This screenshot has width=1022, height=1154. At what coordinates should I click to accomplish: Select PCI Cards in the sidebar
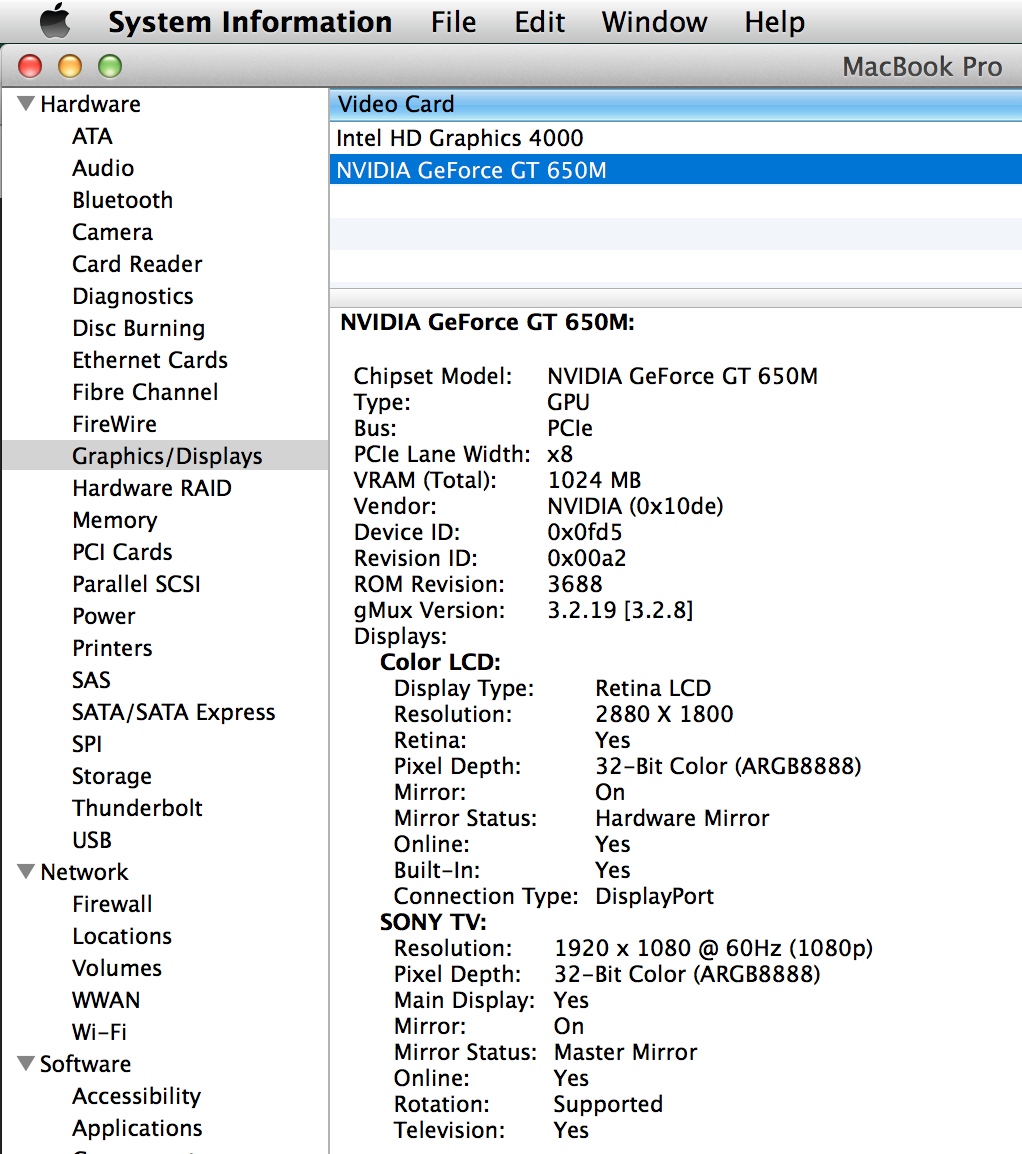pyautogui.click(x=122, y=552)
